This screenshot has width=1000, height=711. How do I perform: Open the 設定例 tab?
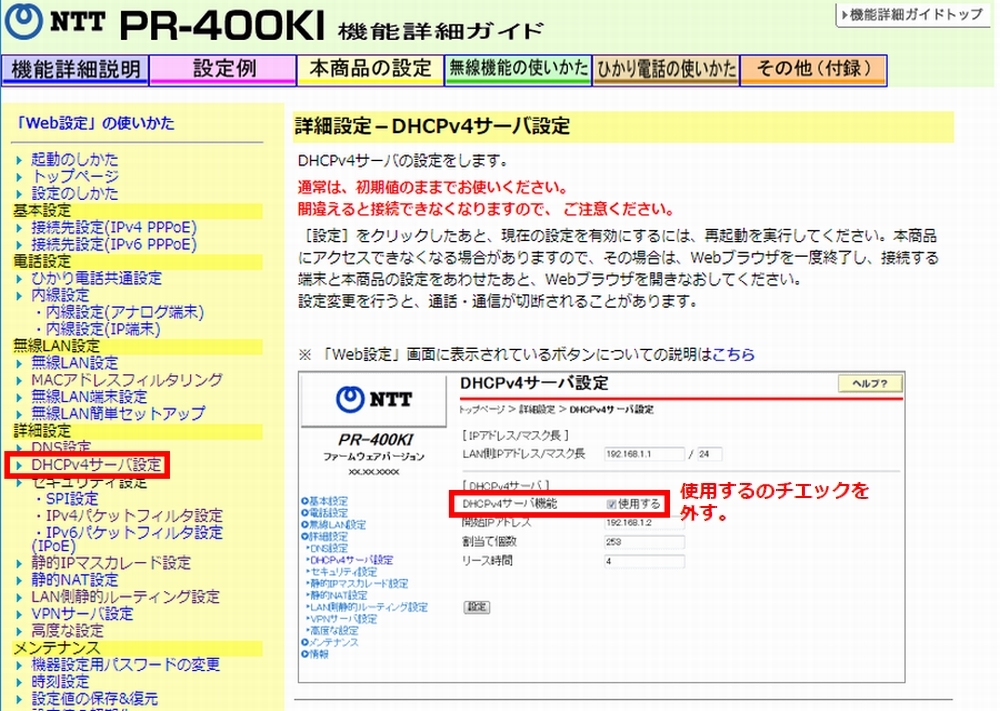223,70
